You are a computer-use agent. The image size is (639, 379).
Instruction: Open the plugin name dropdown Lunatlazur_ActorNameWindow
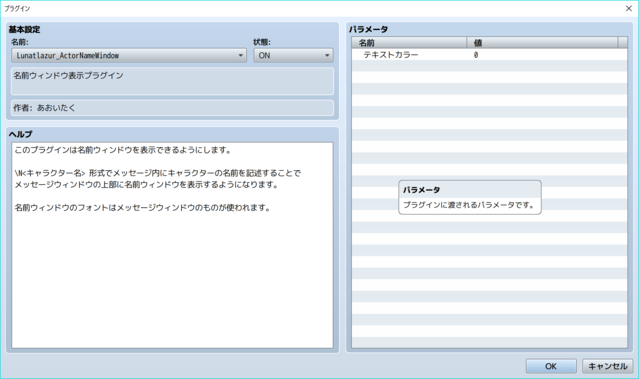tap(129, 55)
